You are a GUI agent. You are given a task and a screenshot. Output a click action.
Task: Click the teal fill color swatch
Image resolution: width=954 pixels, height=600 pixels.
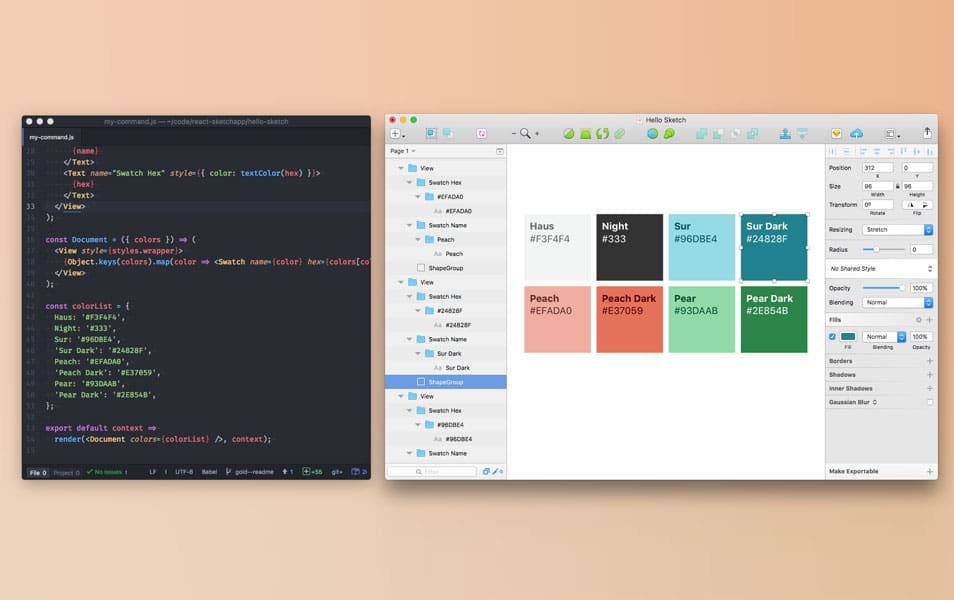pos(848,337)
